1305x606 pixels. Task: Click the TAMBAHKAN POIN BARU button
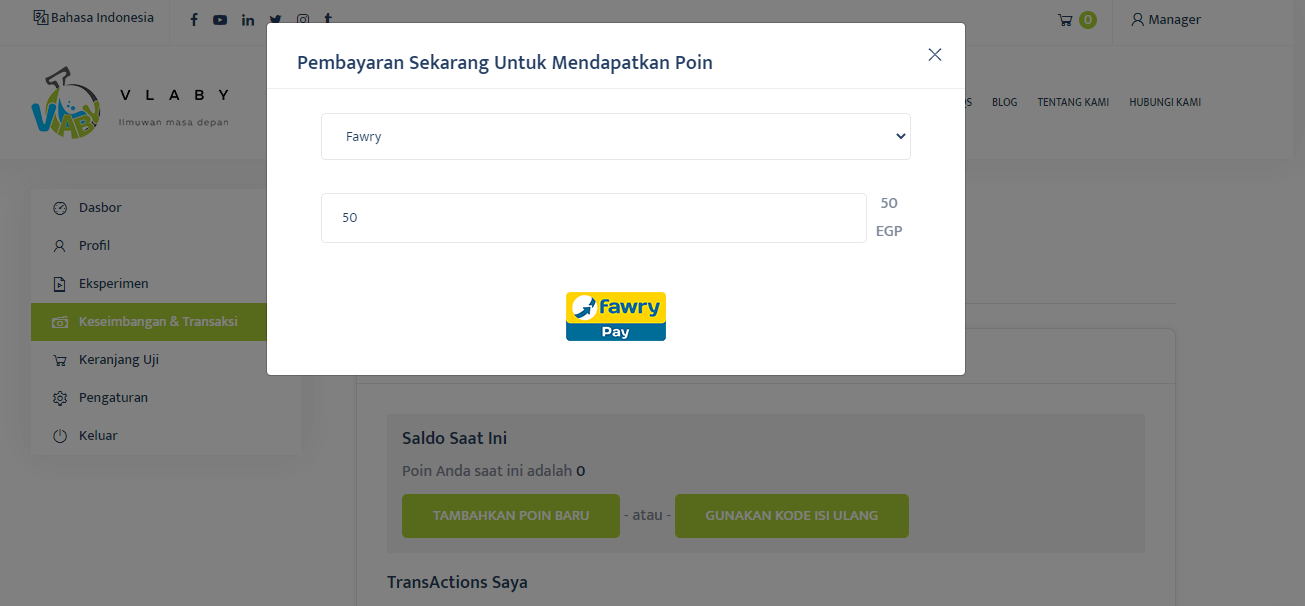coord(510,515)
